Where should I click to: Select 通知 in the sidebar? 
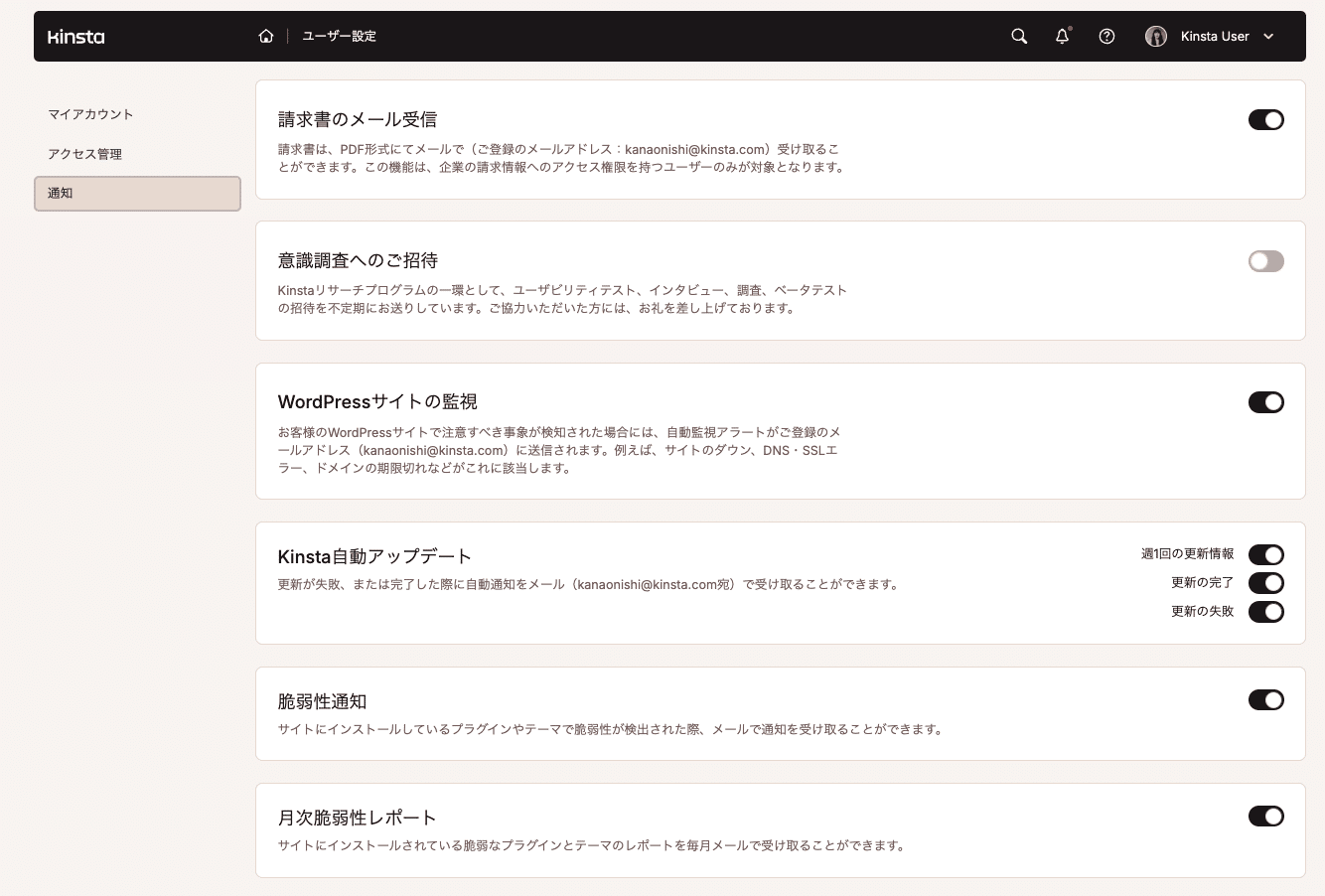137,194
